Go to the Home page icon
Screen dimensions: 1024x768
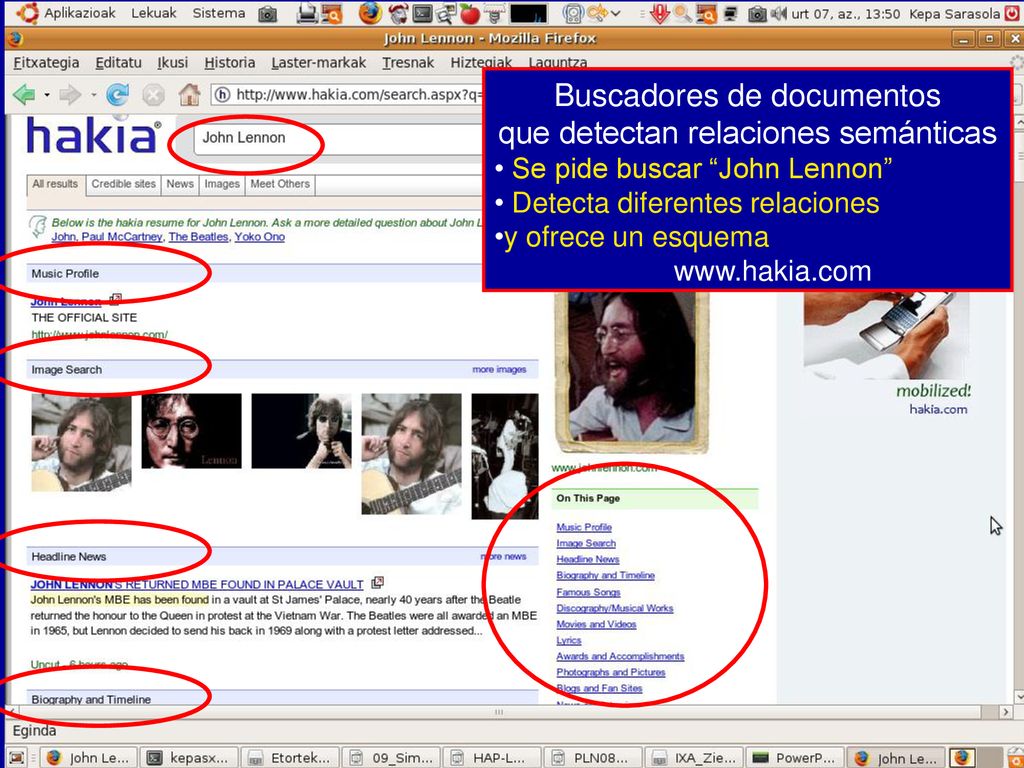[189, 95]
